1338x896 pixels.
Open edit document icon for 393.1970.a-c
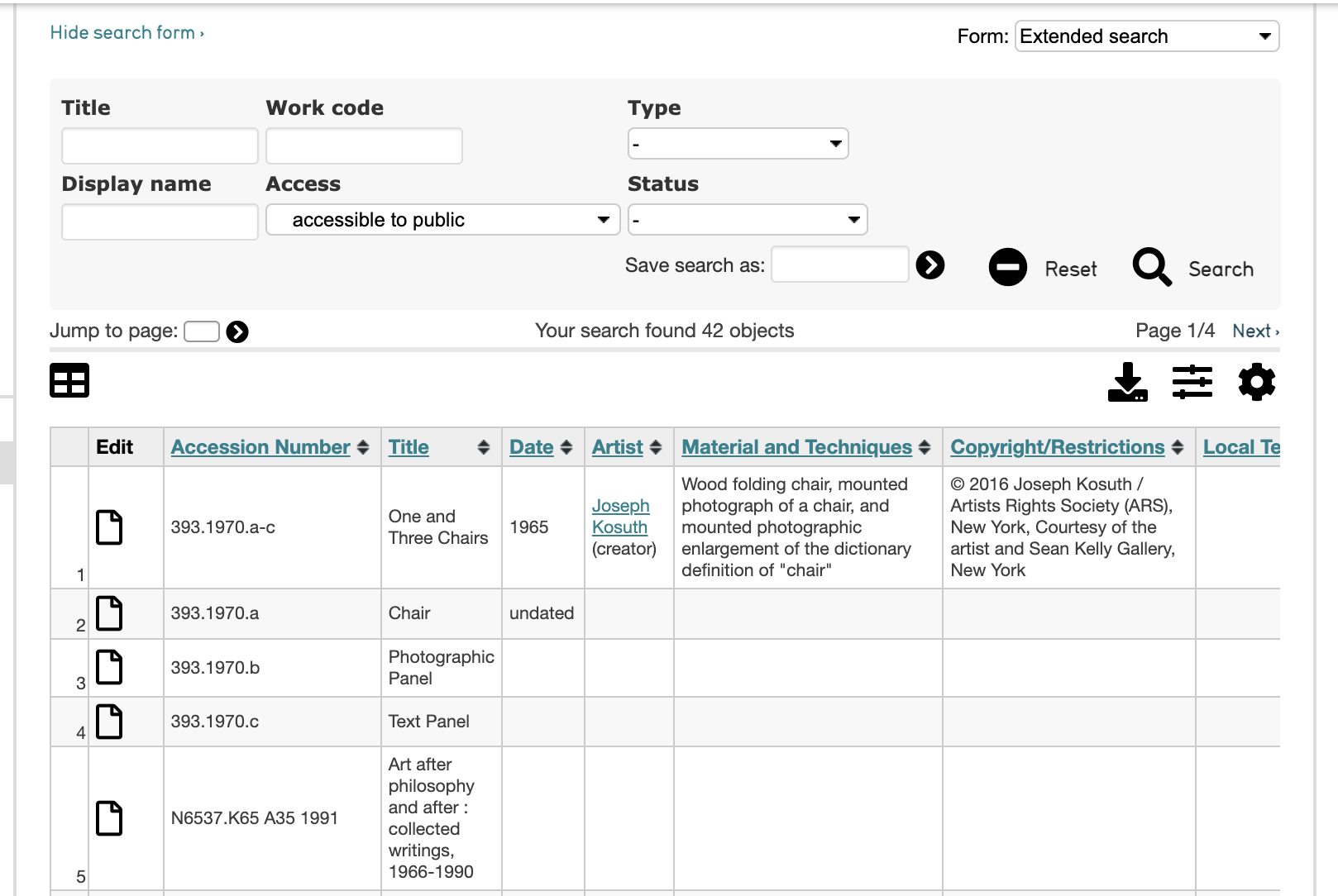click(109, 527)
